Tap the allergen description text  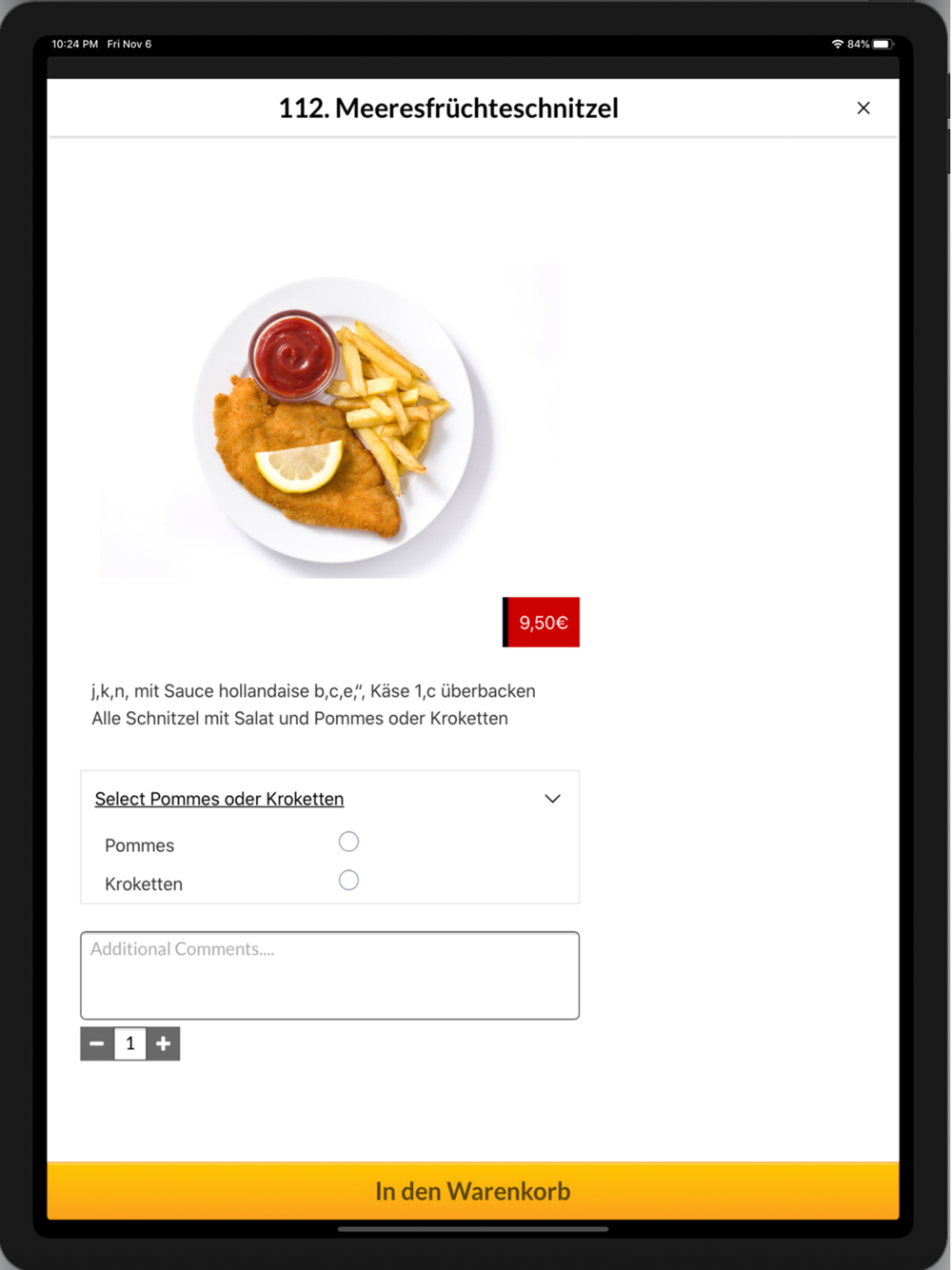tap(313, 704)
